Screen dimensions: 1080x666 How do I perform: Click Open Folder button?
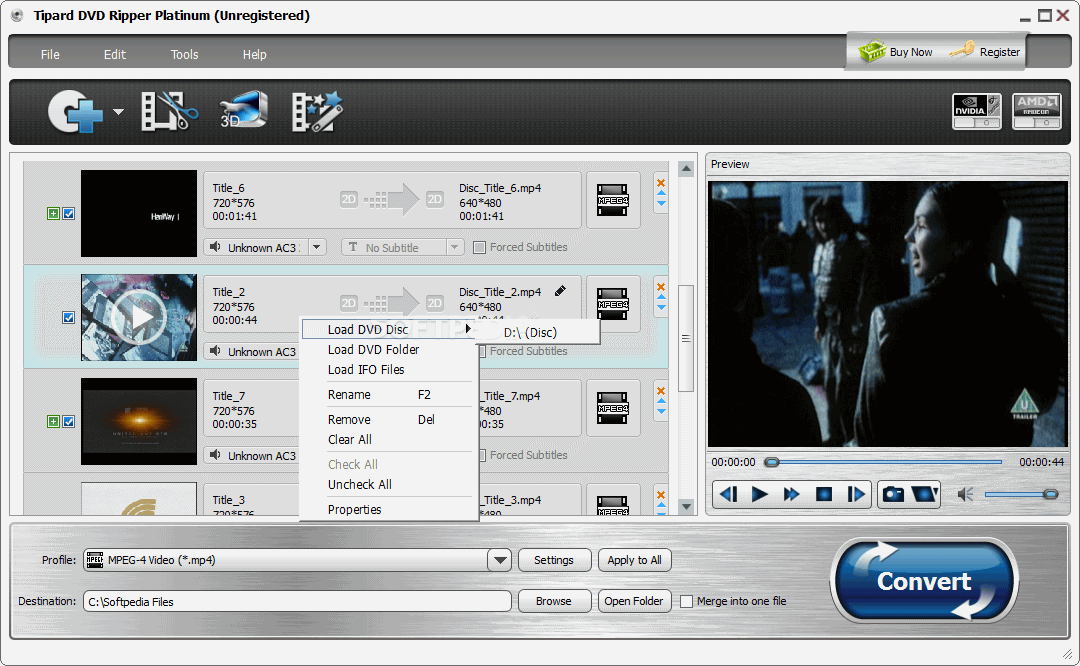[634, 601]
